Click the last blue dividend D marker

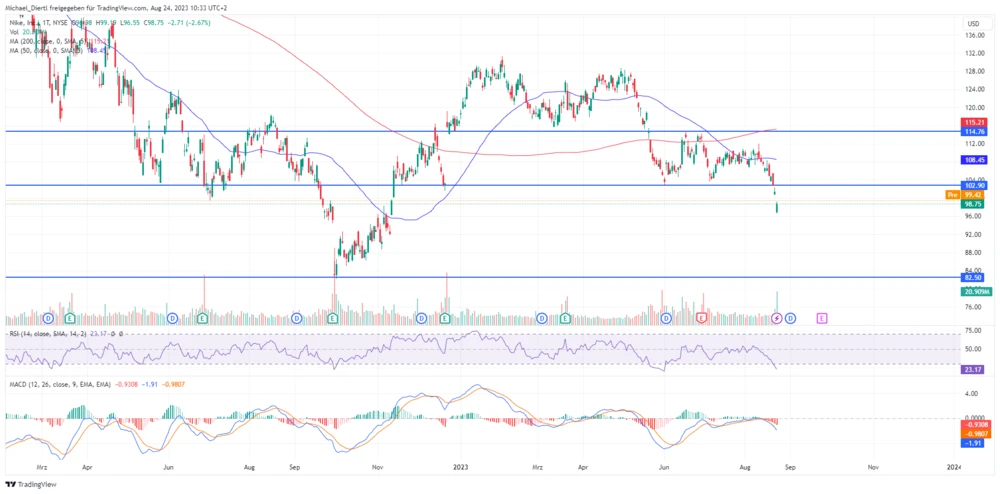pyautogui.click(x=790, y=318)
